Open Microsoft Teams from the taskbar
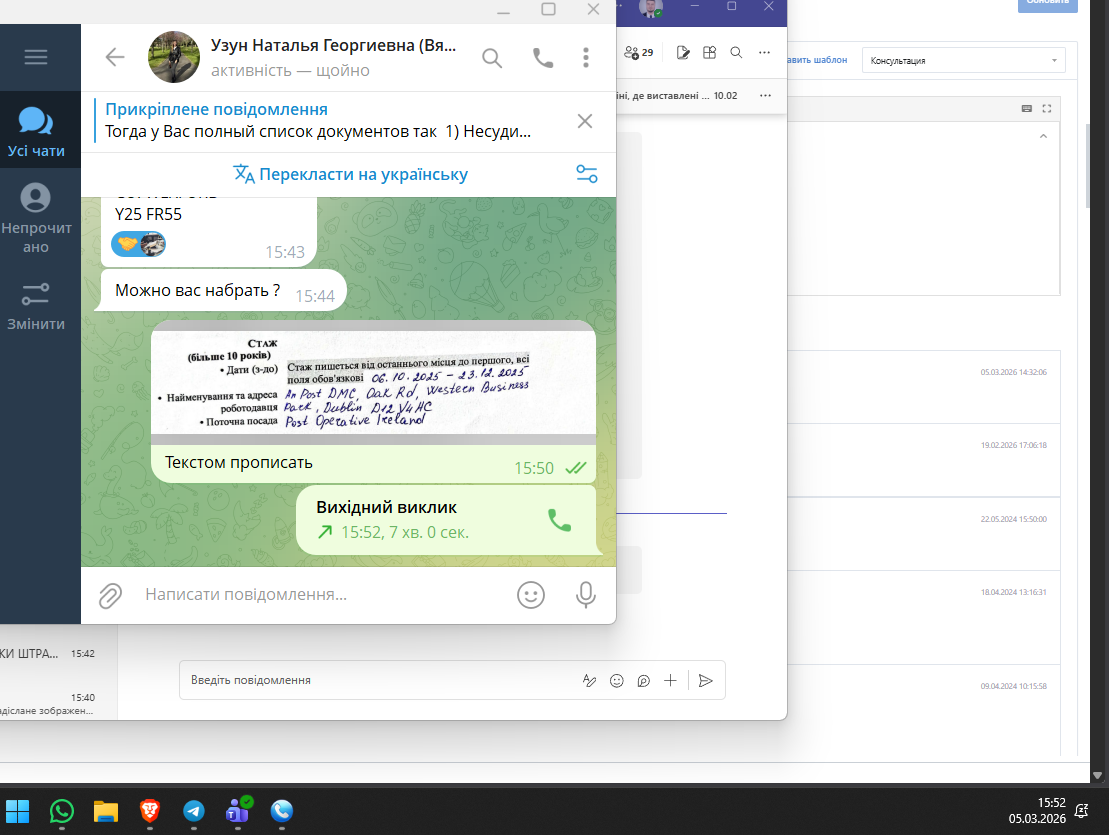The height and width of the screenshot is (835, 1109). tap(238, 812)
